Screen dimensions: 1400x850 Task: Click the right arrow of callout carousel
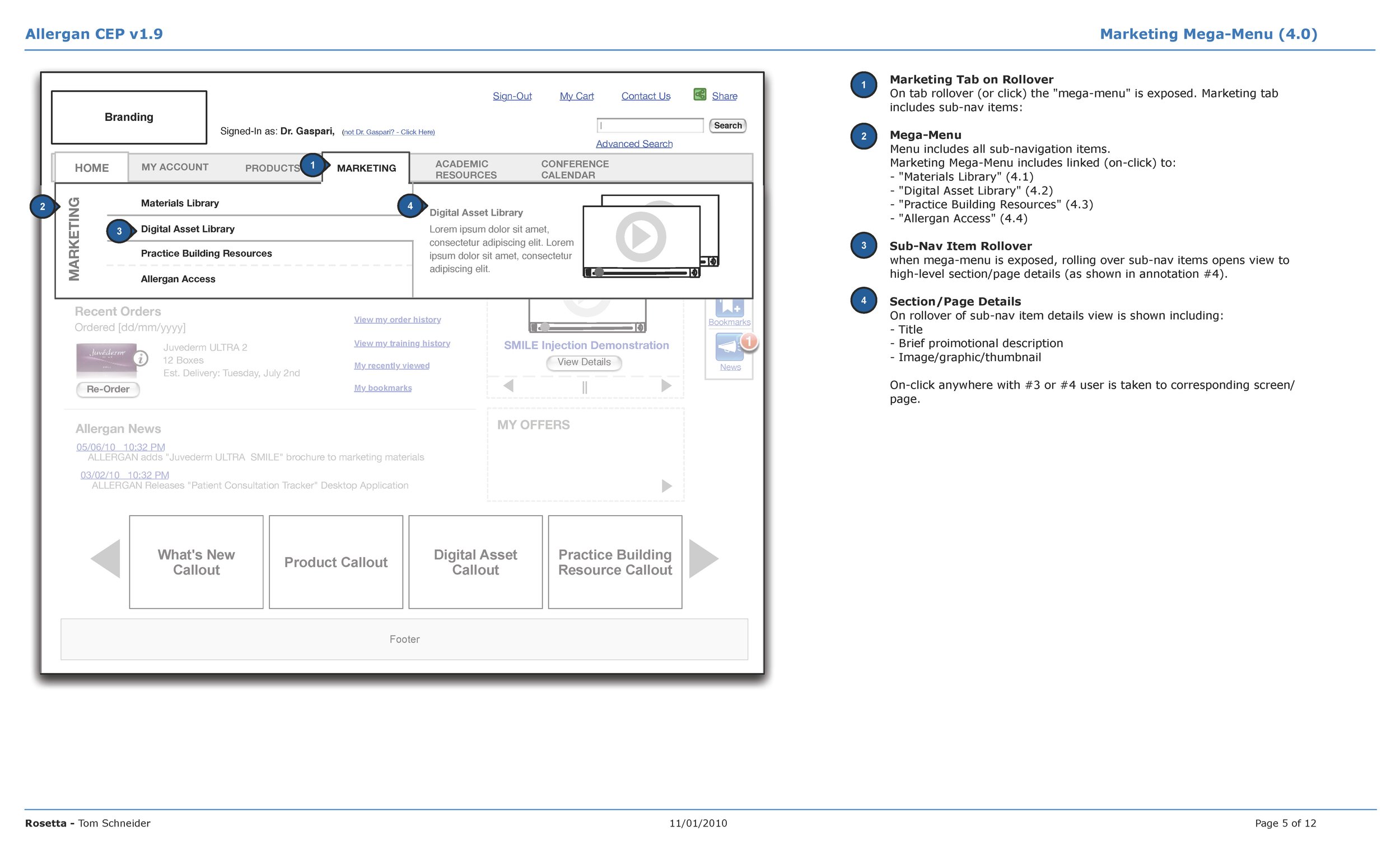coord(703,558)
